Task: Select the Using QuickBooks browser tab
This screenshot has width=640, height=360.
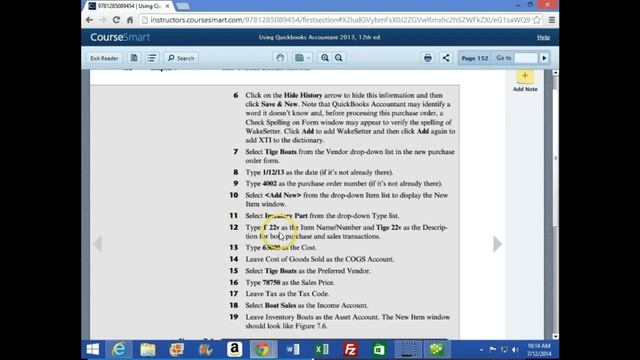Action: 129,6
